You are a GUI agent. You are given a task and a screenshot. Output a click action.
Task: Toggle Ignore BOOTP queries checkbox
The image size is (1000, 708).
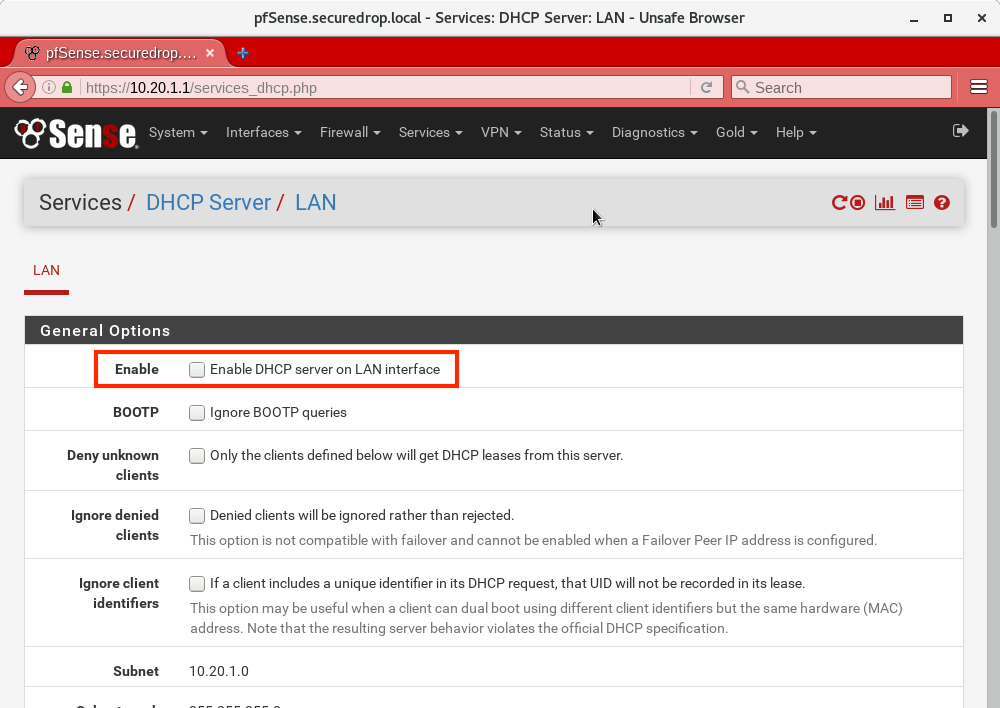[x=197, y=413]
